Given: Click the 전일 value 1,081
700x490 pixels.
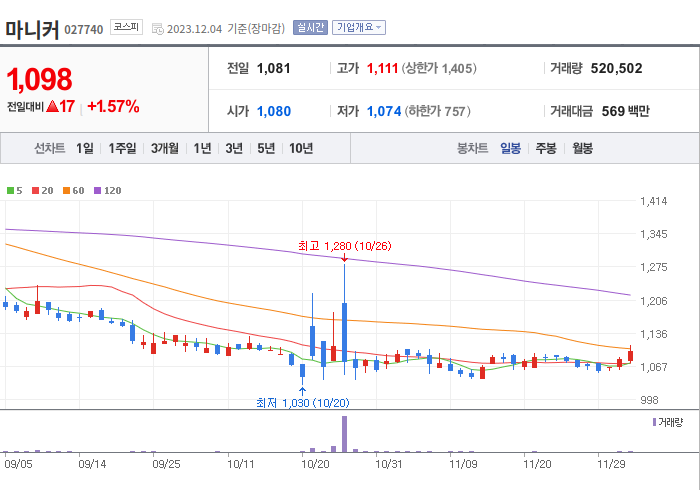Looking at the screenshot, I should tap(273, 68).
